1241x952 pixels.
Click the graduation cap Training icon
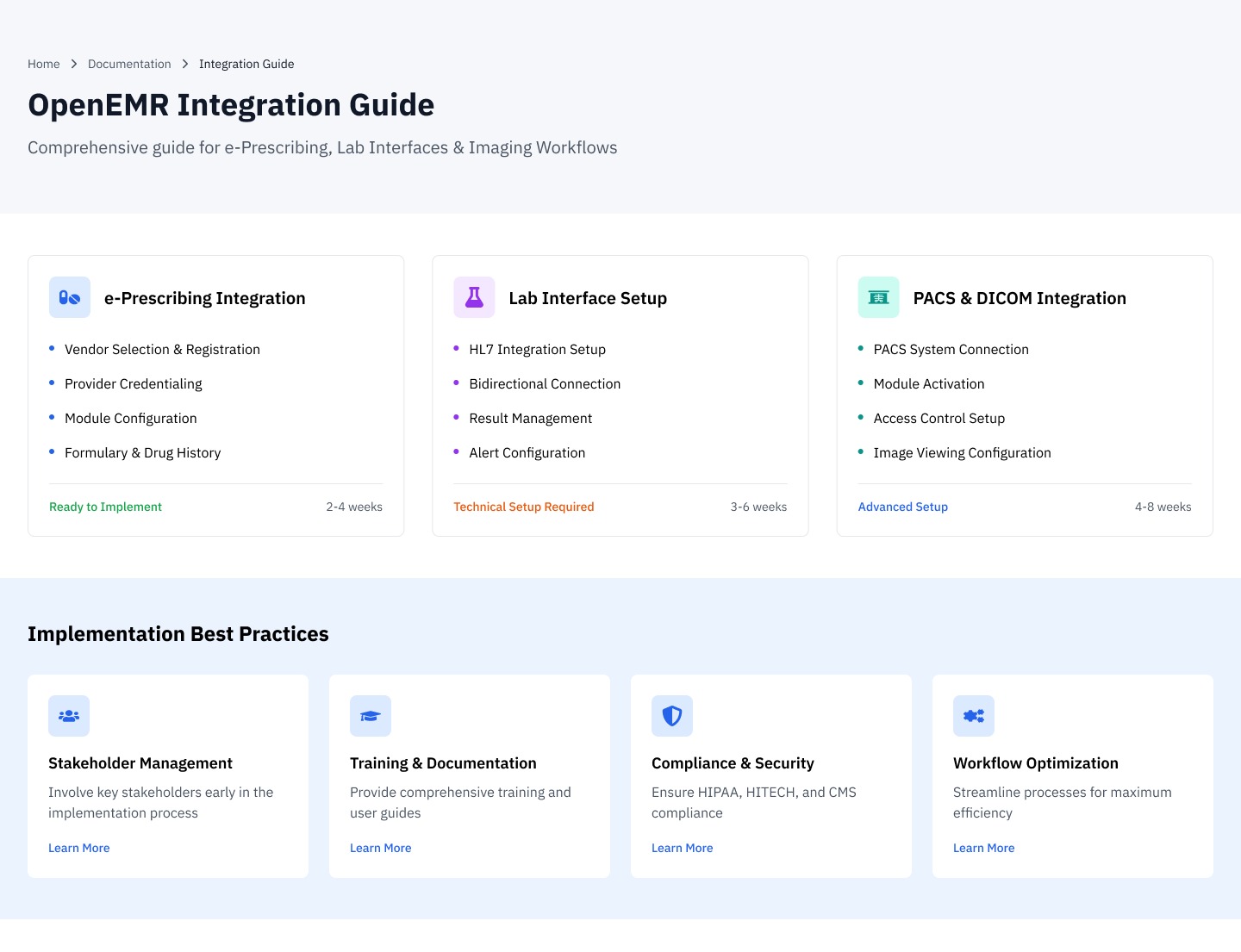371,716
